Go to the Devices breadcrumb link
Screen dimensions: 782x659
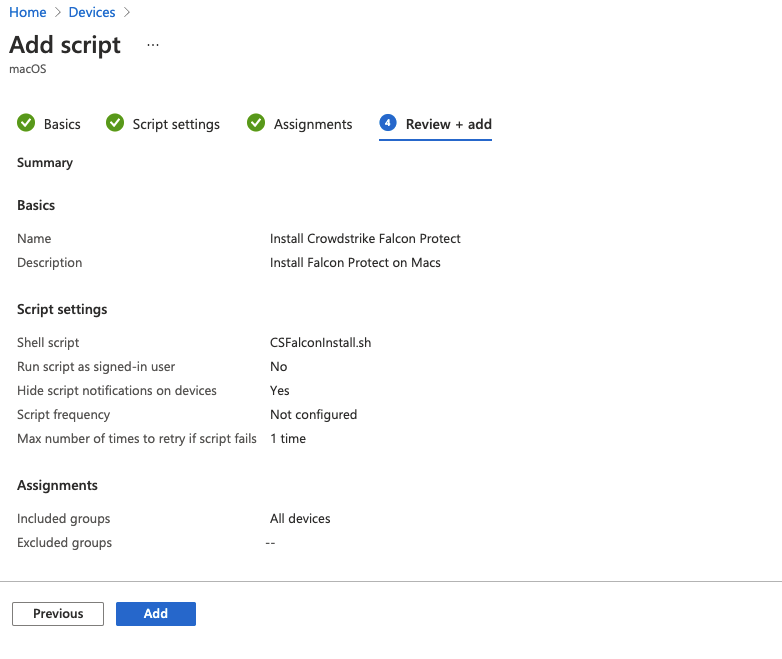click(x=92, y=12)
